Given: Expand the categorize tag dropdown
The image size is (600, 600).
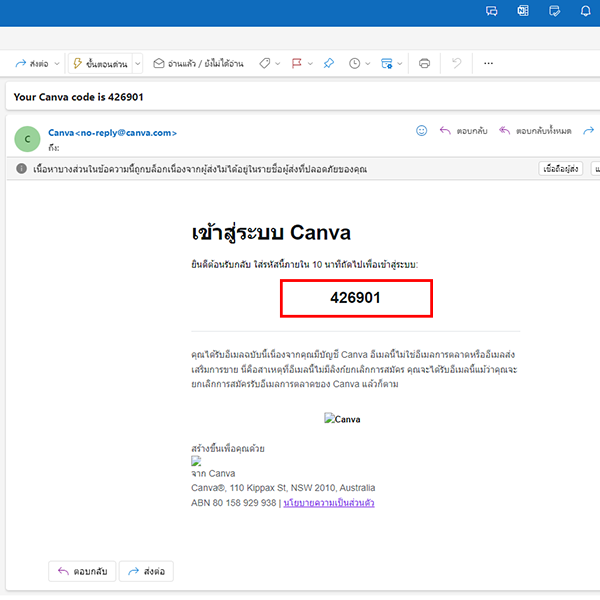Looking at the screenshot, I should tap(278, 64).
